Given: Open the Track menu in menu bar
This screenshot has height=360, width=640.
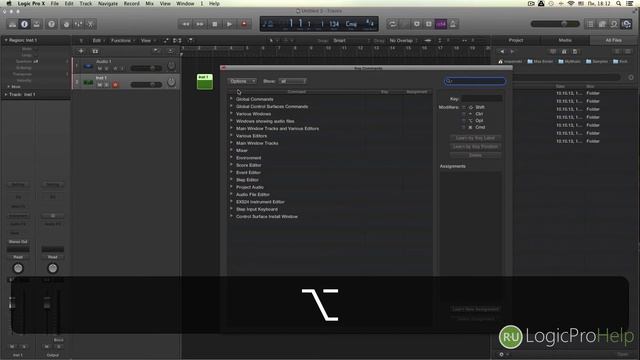Looking at the screenshot, I should click(86, 3).
